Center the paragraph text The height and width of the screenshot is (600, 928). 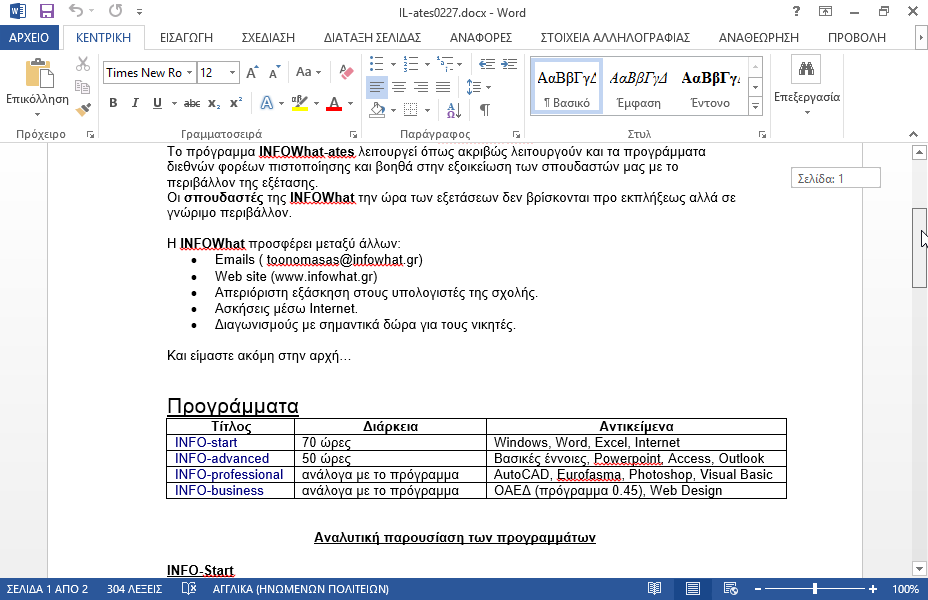[399, 88]
